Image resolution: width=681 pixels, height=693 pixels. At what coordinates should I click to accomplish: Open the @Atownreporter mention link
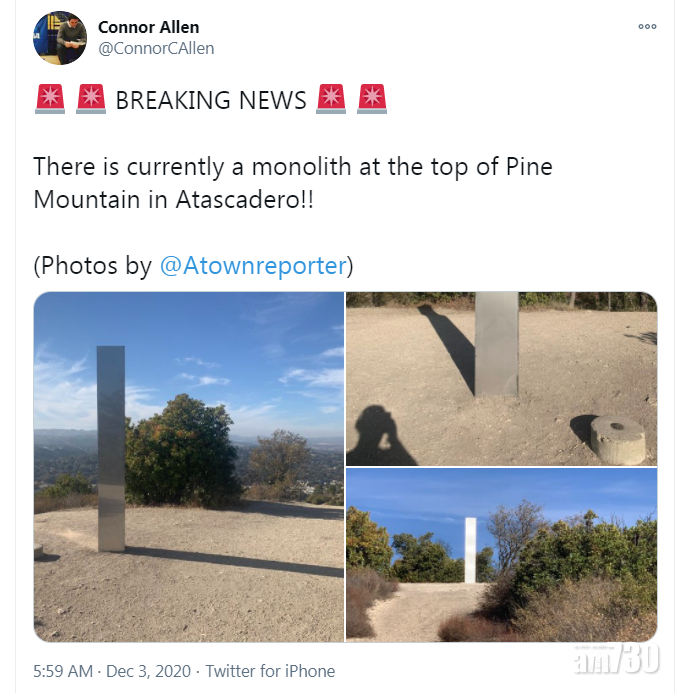tap(253, 266)
